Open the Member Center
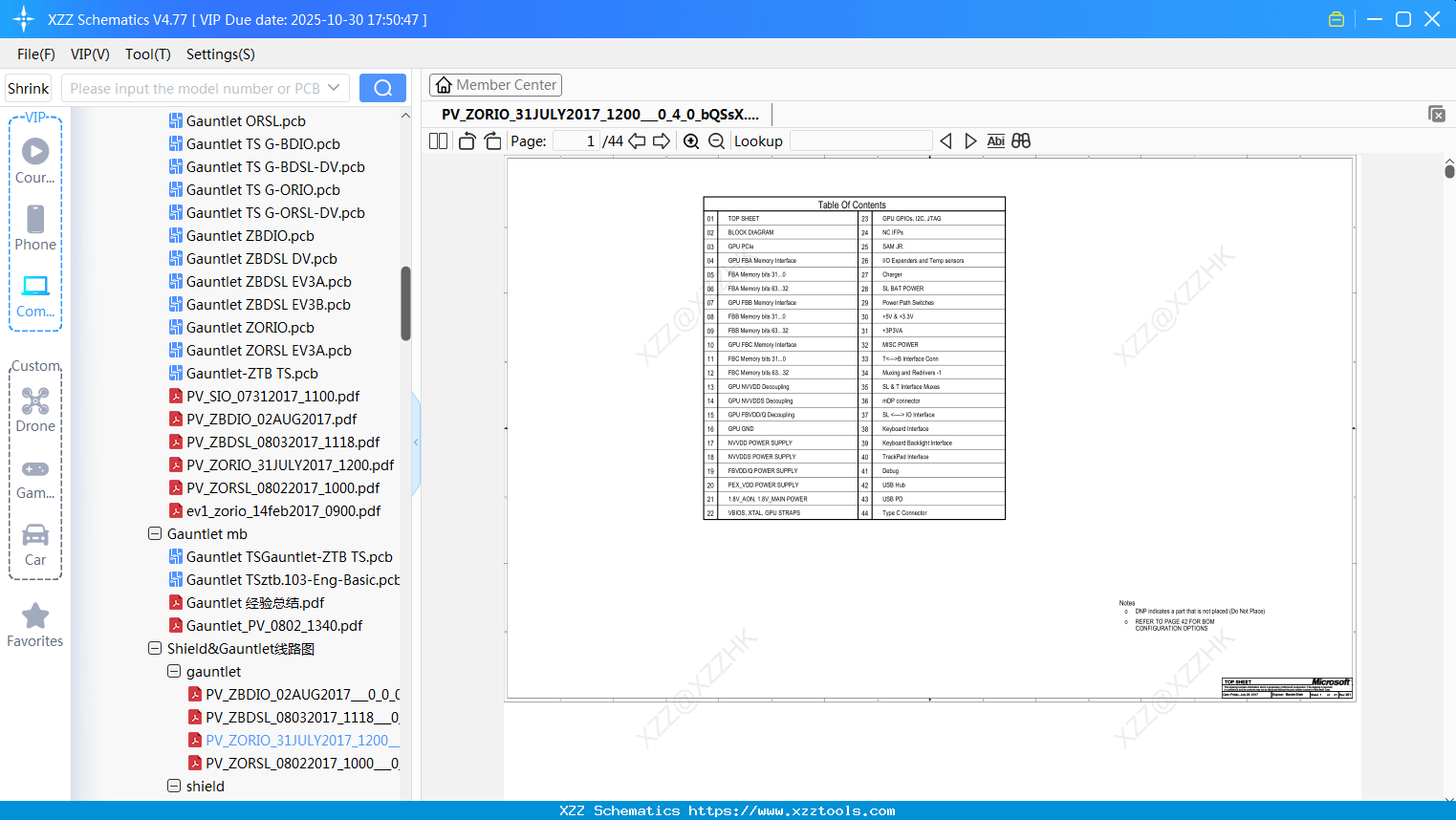 (495, 85)
